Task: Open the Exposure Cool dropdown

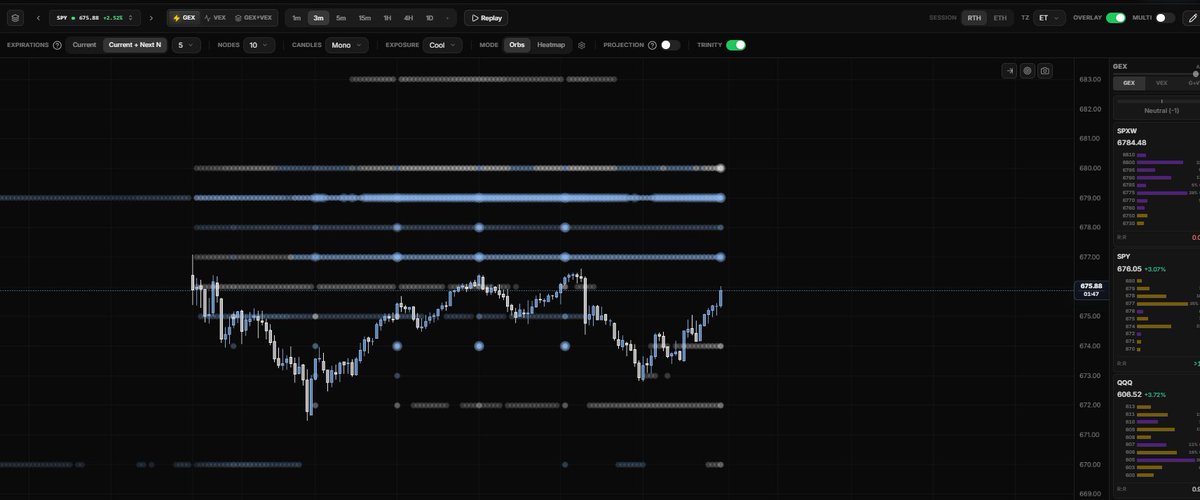Action: (443, 45)
